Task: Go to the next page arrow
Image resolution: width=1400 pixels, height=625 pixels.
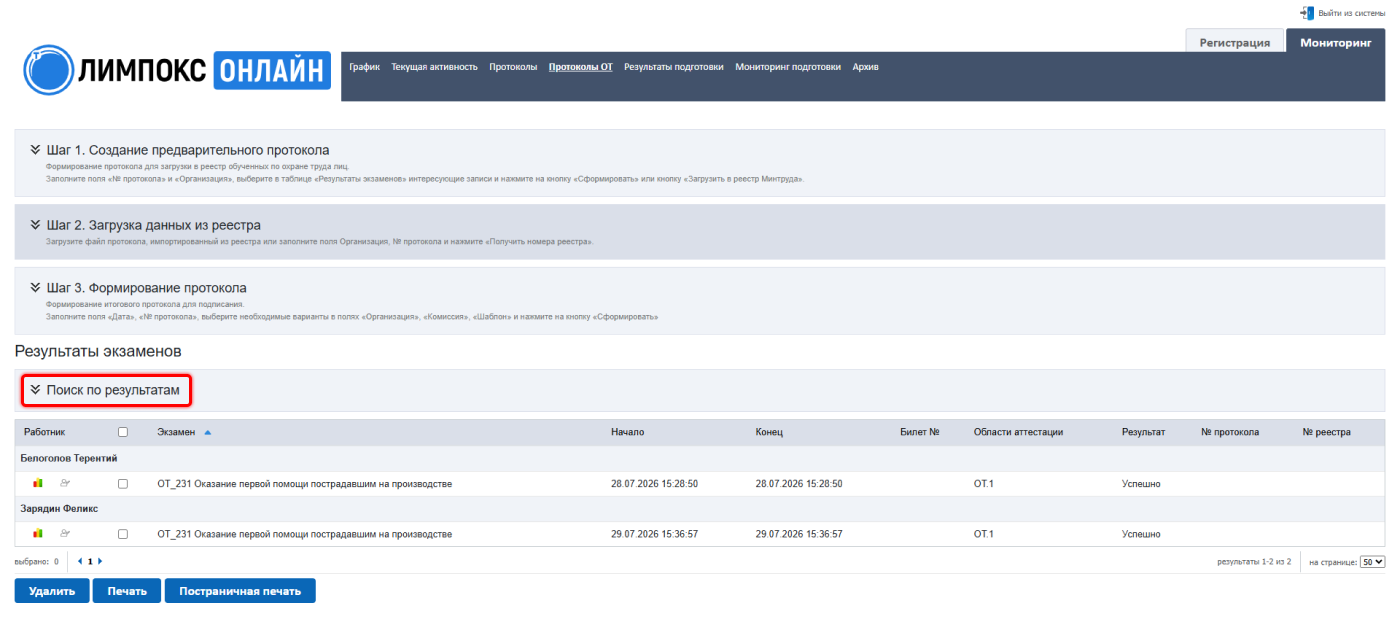Action: (x=100, y=562)
